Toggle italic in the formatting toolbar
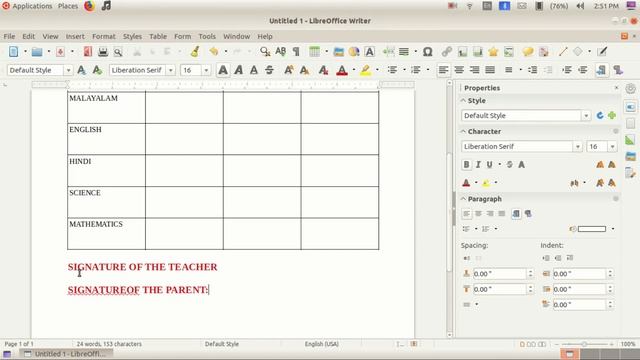The width and height of the screenshot is (640, 360). pyautogui.click(x=238, y=70)
